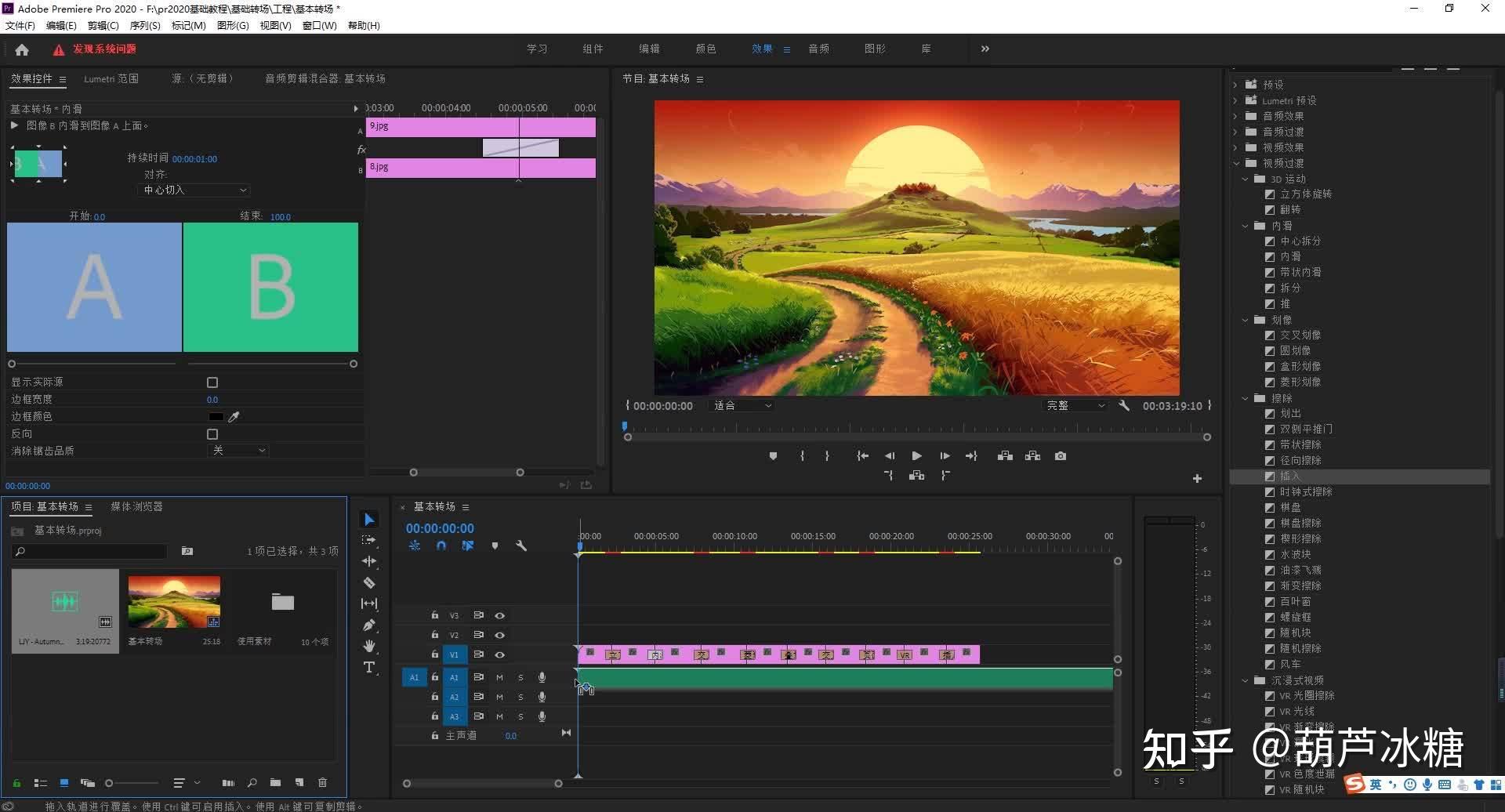Click the border width value
This screenshot has height=812, width=1505.
[212, 400]
